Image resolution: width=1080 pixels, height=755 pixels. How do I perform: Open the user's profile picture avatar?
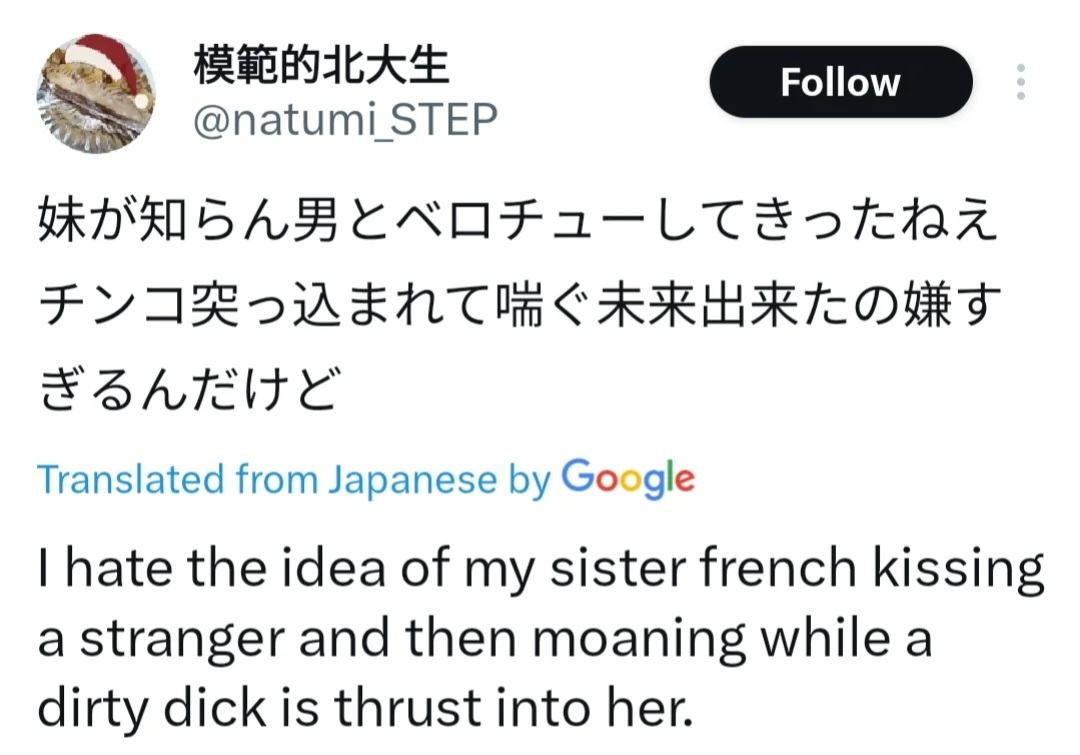[x=96, y=95]
